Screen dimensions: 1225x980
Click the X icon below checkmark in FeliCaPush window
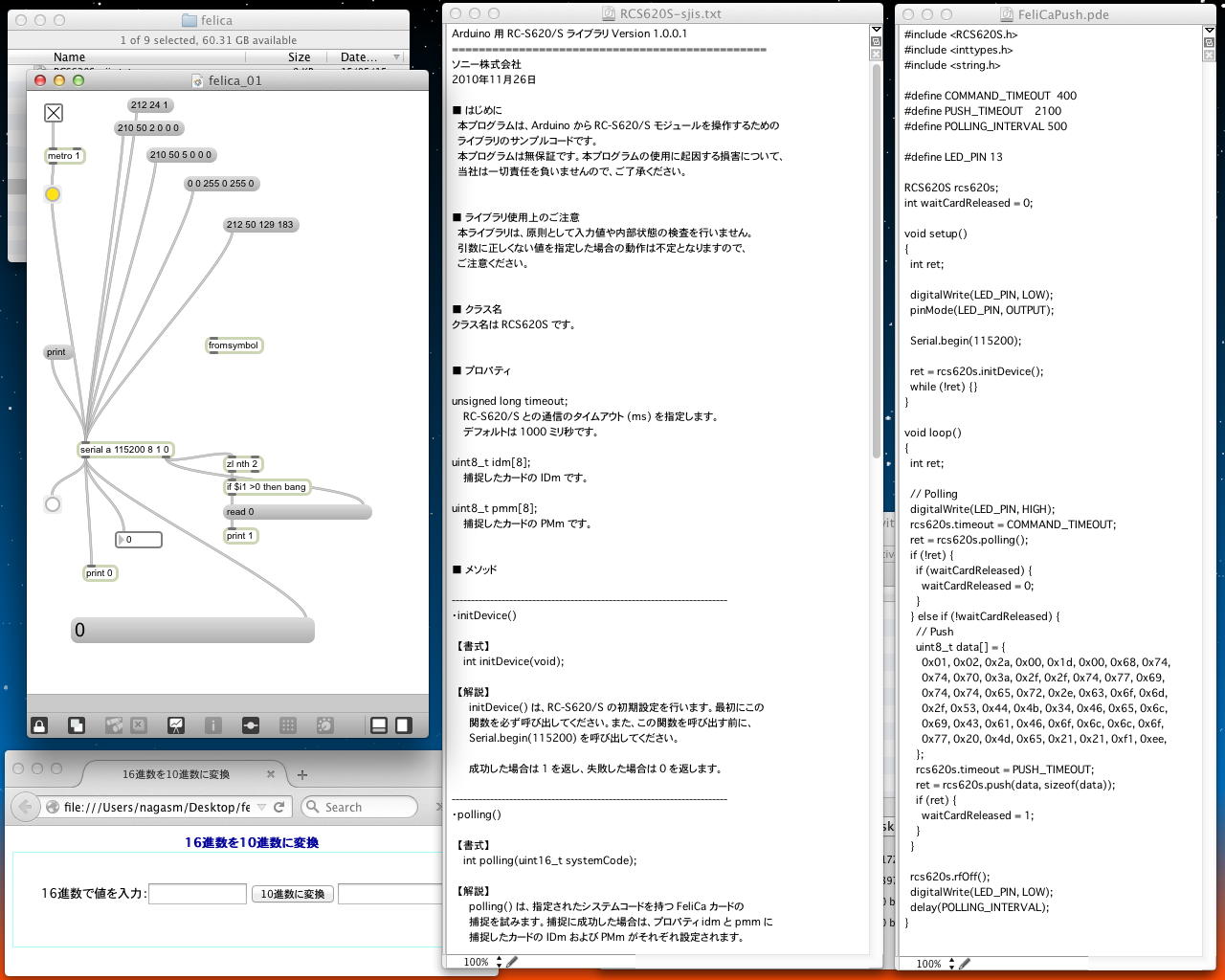tap(1209, 56)
